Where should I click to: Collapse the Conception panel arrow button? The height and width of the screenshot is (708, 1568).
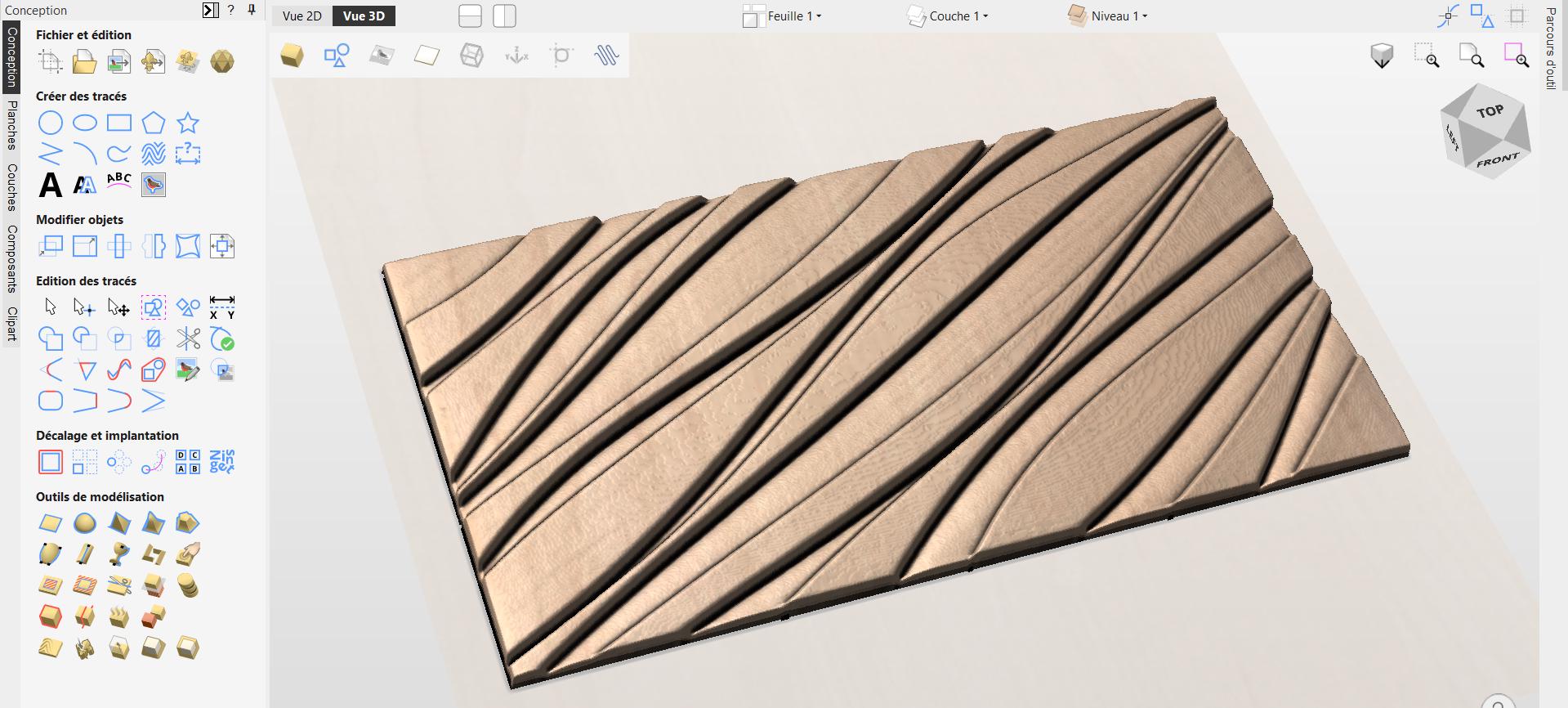point(211,10)
